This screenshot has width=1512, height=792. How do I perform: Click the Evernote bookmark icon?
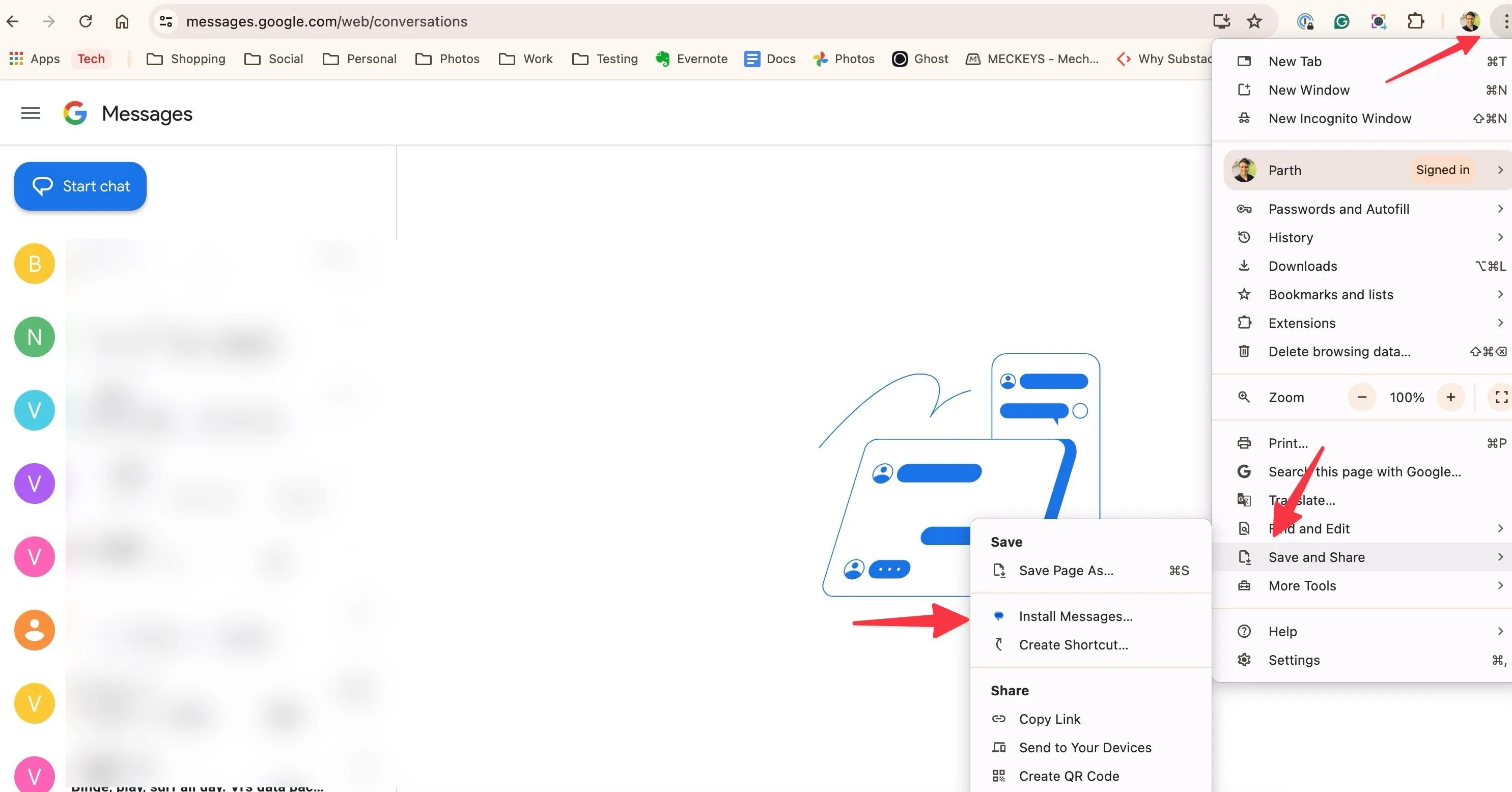[x=663, y=59]
